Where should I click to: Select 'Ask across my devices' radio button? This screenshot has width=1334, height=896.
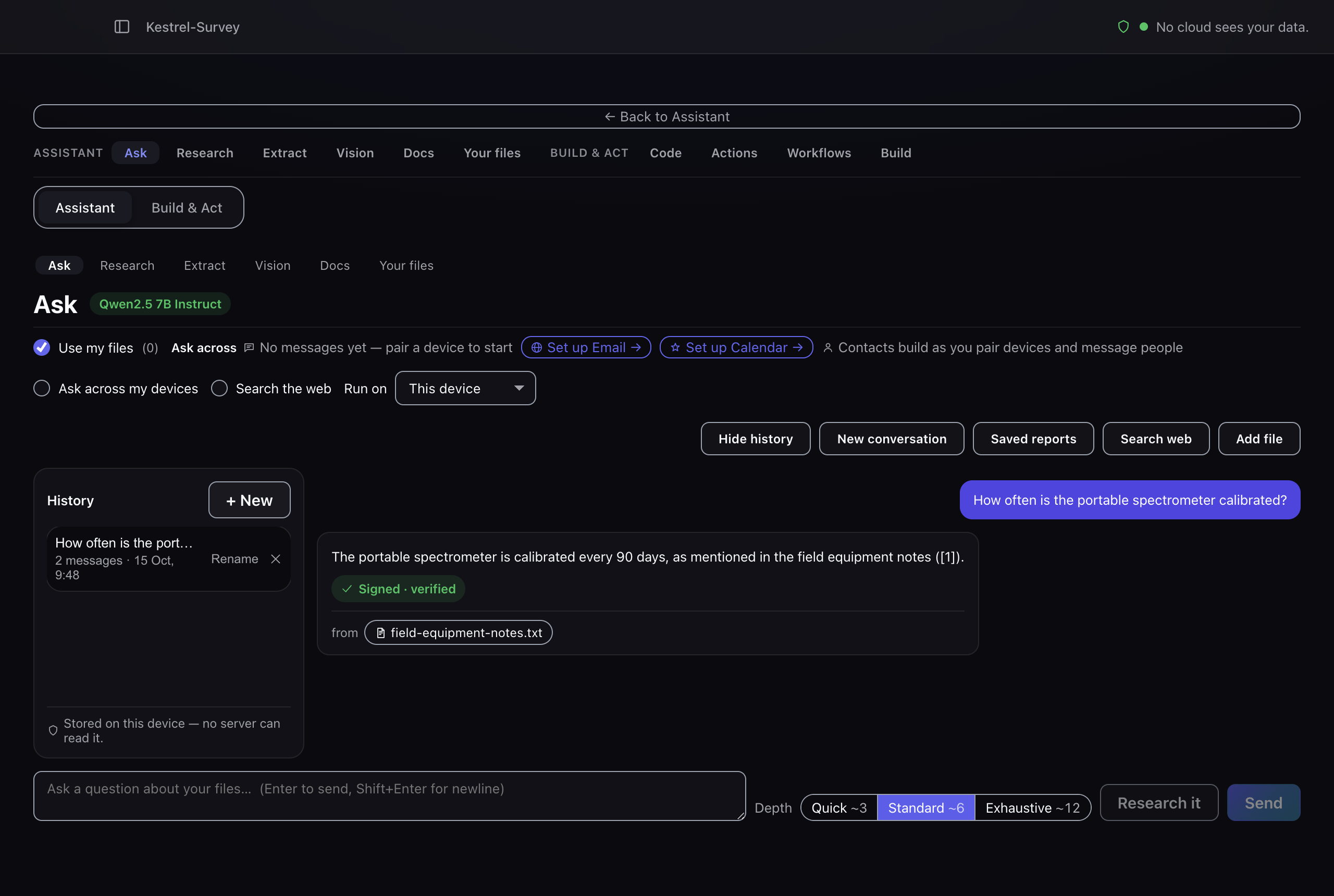[x=42, y=389]
